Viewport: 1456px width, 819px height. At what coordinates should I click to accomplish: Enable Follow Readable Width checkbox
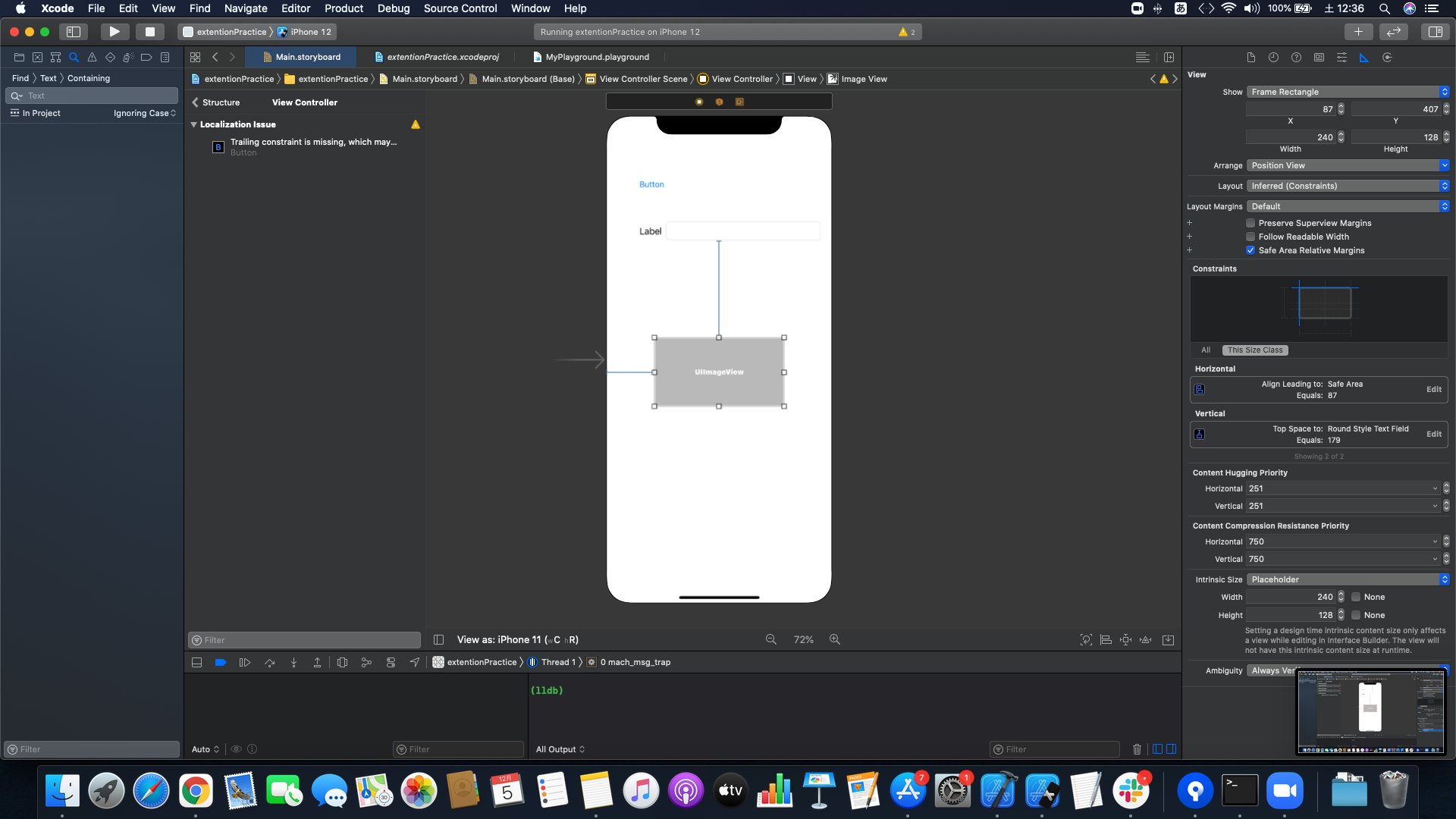(x=1250, y=237)
